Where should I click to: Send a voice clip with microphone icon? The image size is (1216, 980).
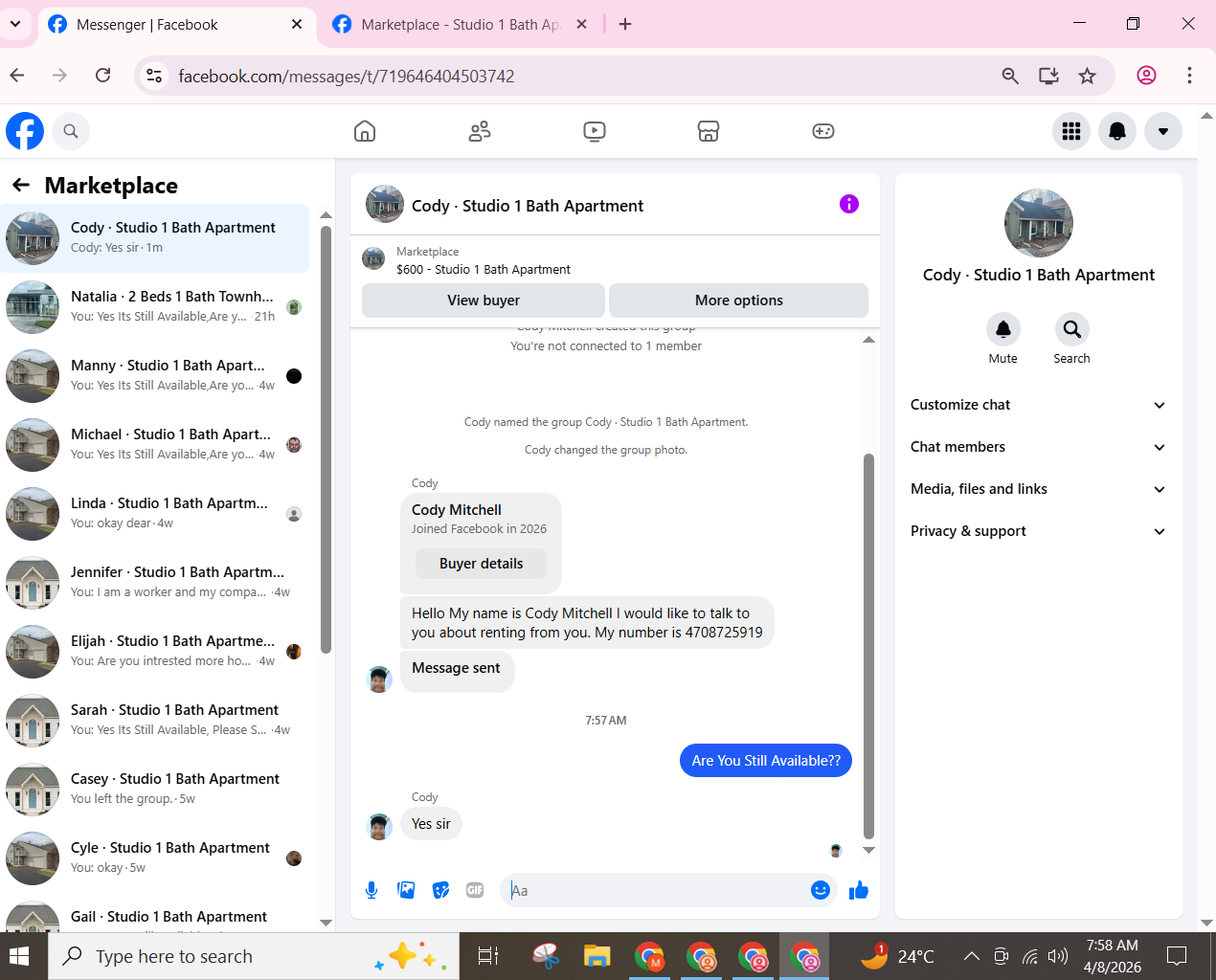tap(372, 890)
